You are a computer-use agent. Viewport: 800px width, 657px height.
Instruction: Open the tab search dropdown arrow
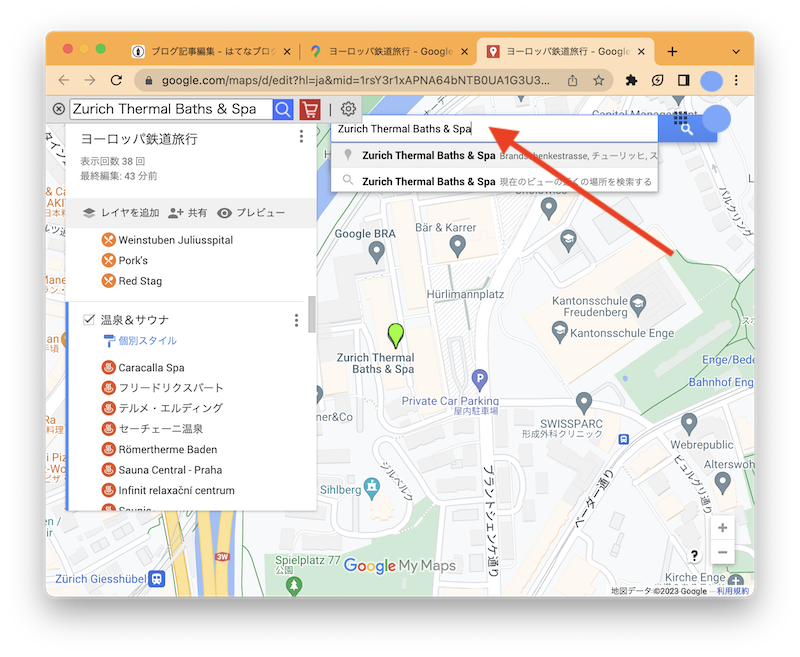click(736, 52)
